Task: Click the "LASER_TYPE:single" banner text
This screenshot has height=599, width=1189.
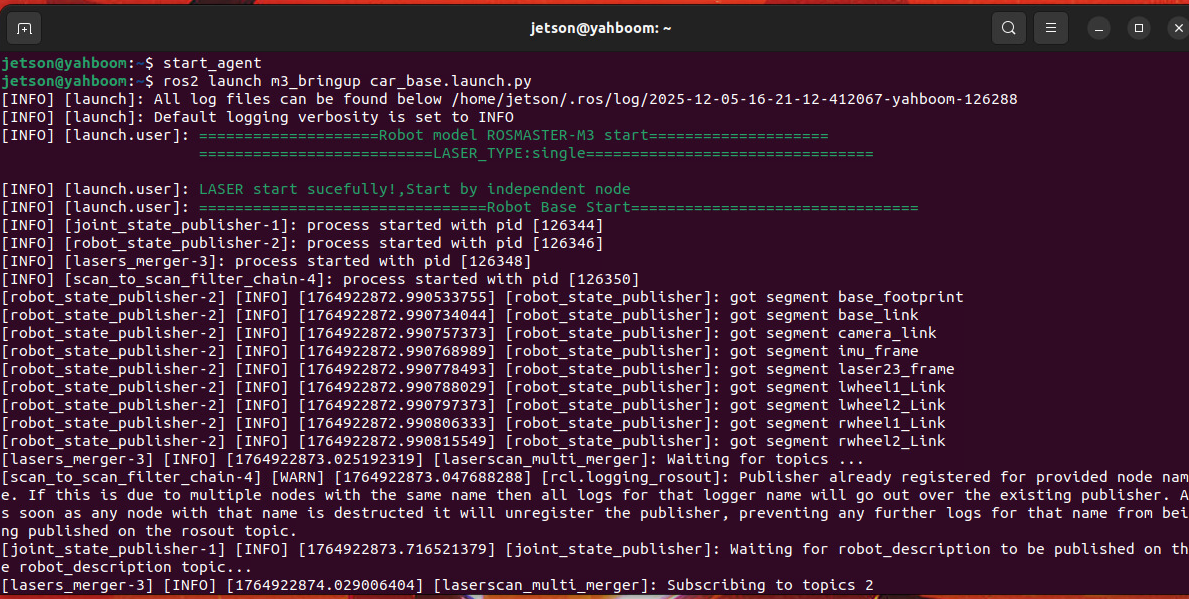Action: tap(510, 153)
